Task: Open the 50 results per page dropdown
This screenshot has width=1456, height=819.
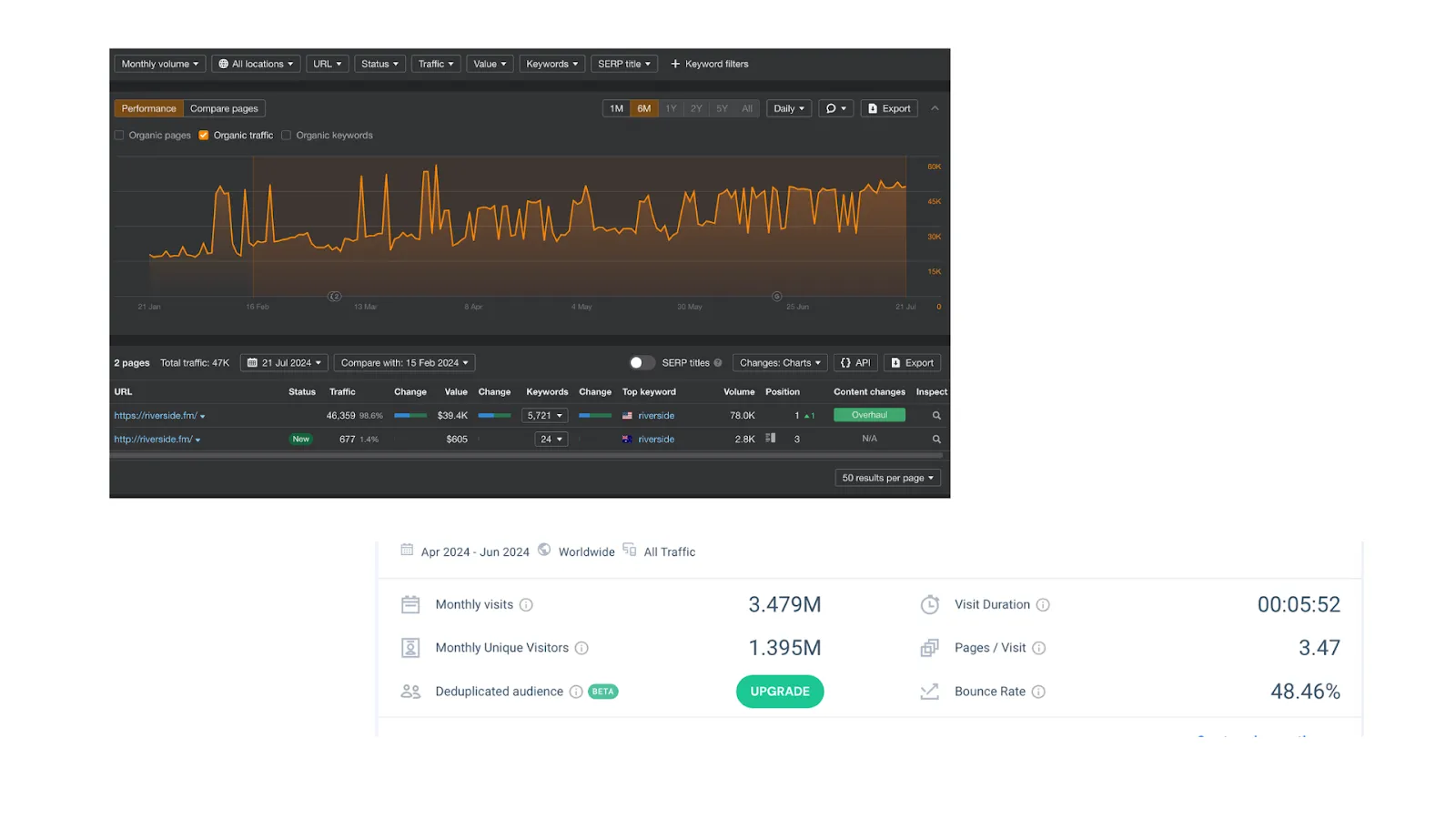Action: pyautogui.click(x=888, y=478)
